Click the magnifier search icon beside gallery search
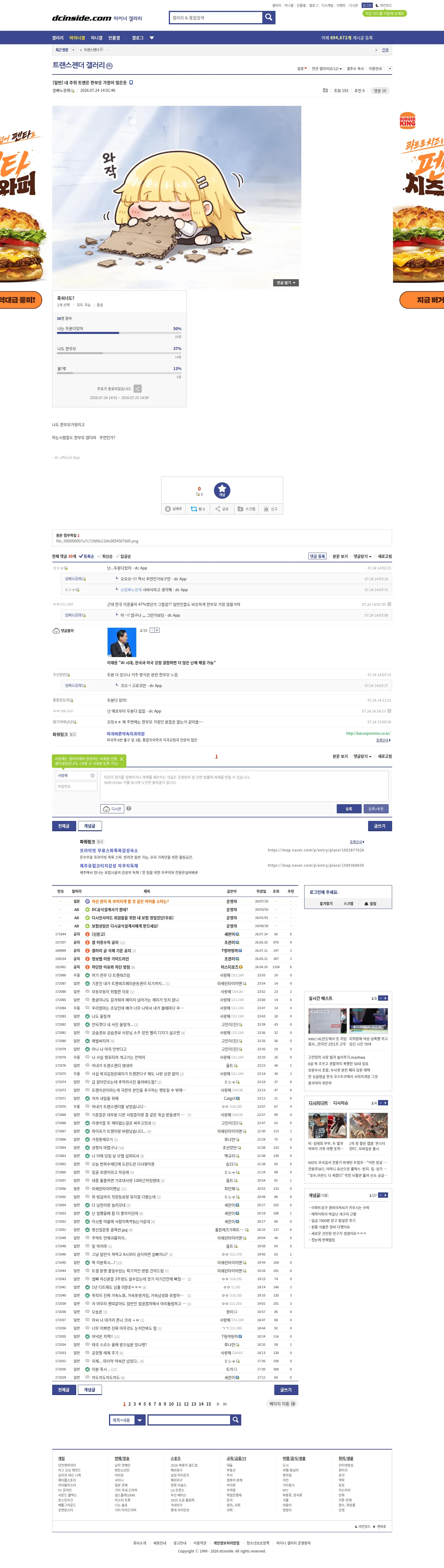 [268, 18]
